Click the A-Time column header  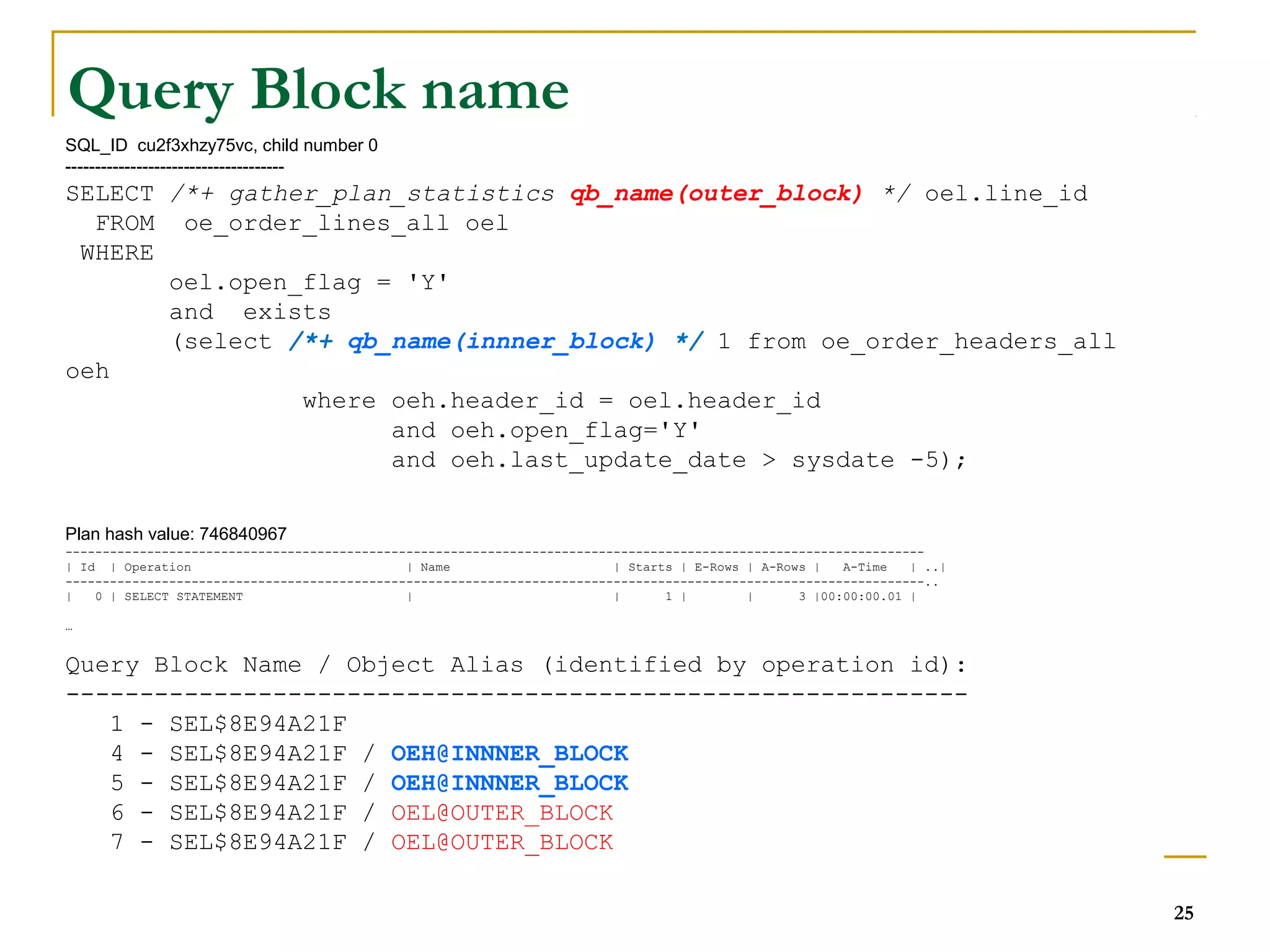[864, 567]
